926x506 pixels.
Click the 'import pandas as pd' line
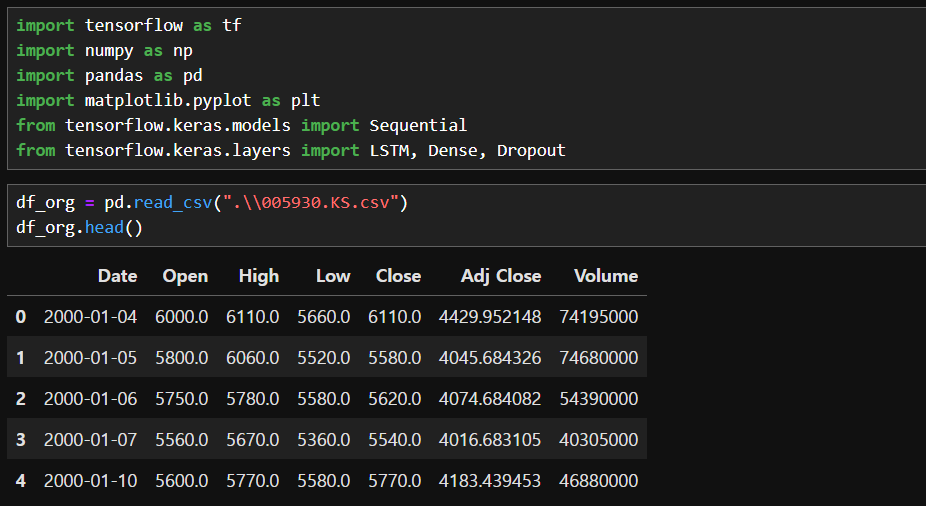pos(109,76)
